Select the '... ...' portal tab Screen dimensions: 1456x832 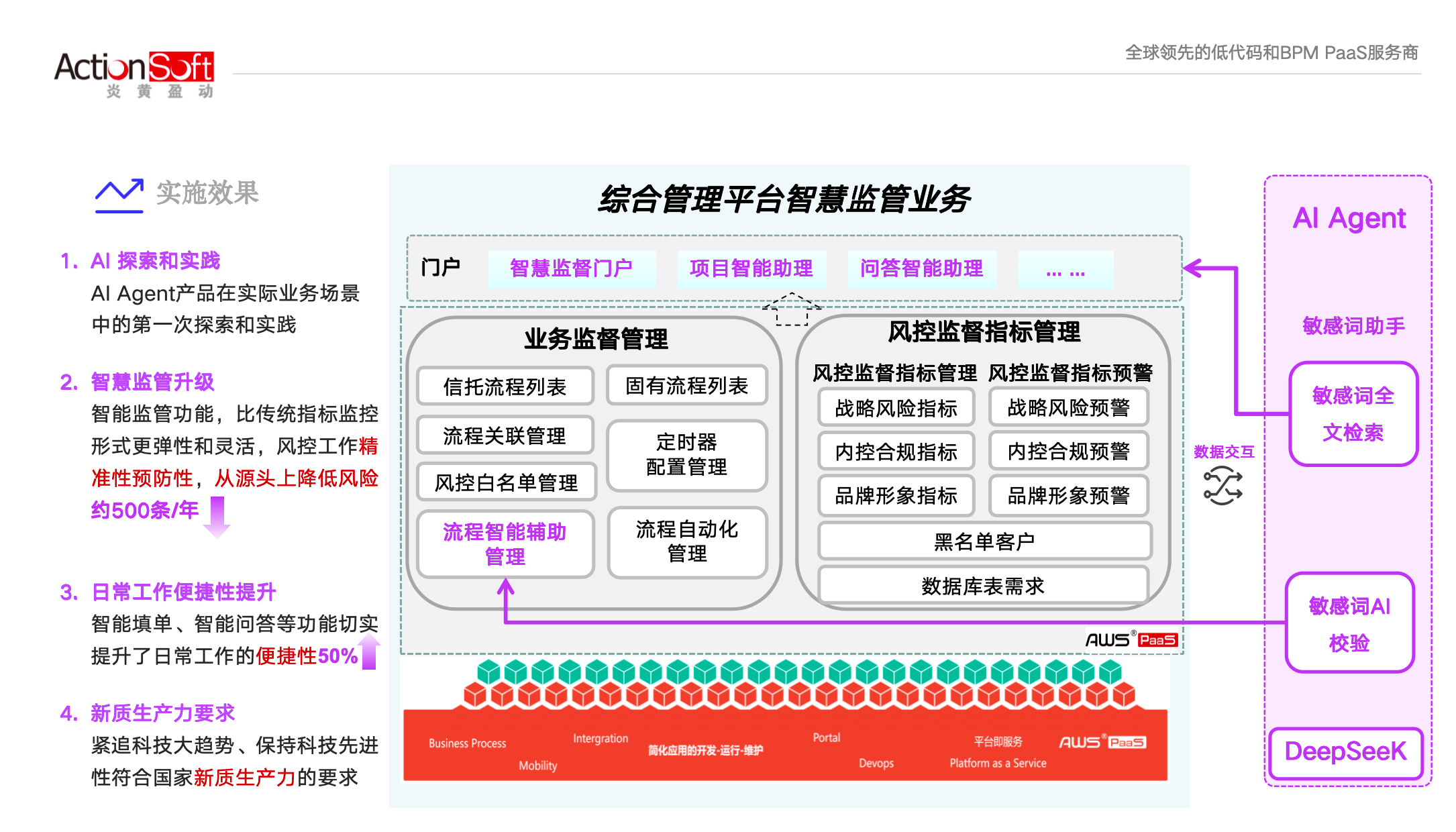(1065, 269)
